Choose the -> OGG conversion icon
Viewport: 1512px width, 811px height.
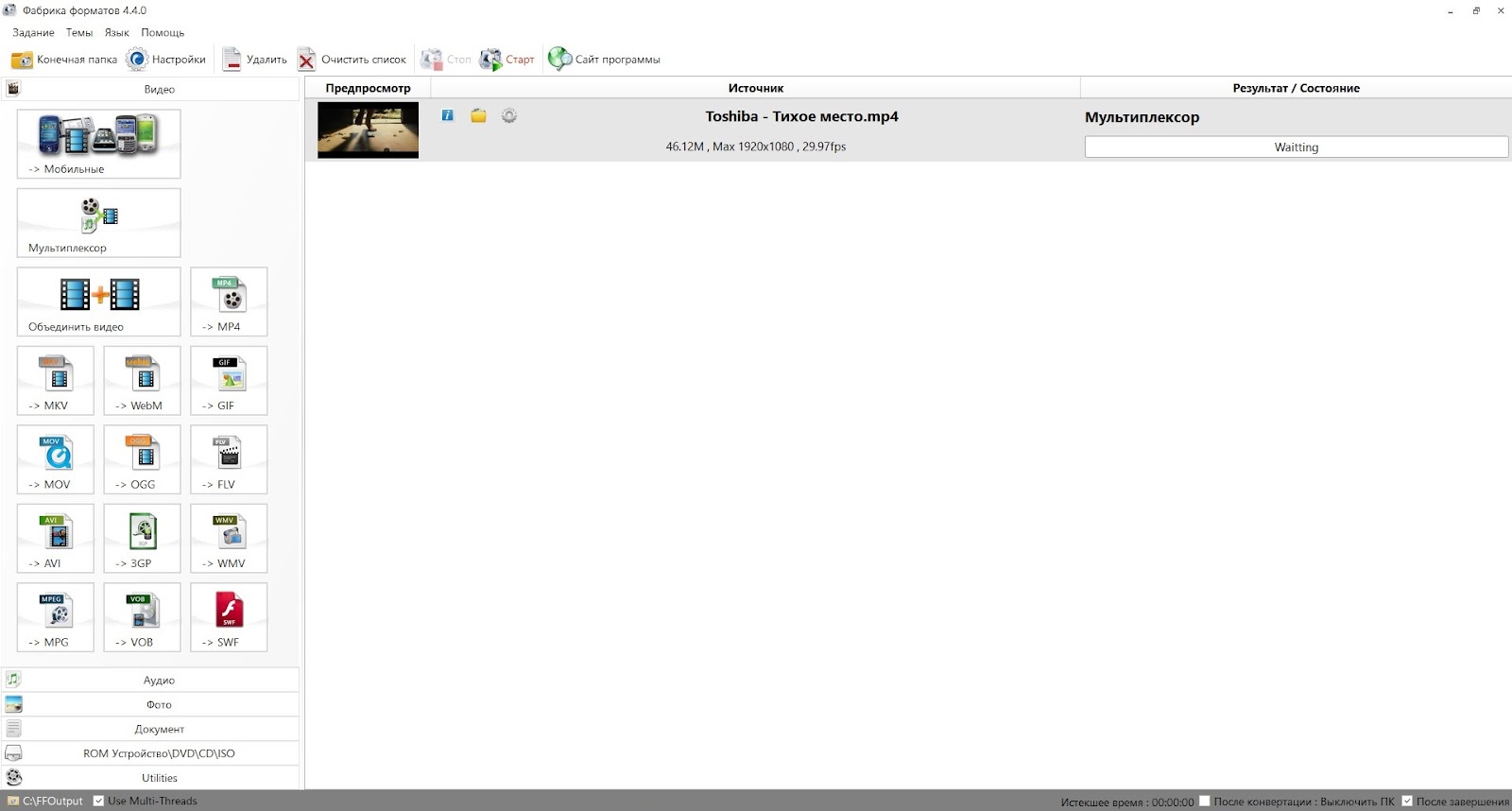[142, 459]
